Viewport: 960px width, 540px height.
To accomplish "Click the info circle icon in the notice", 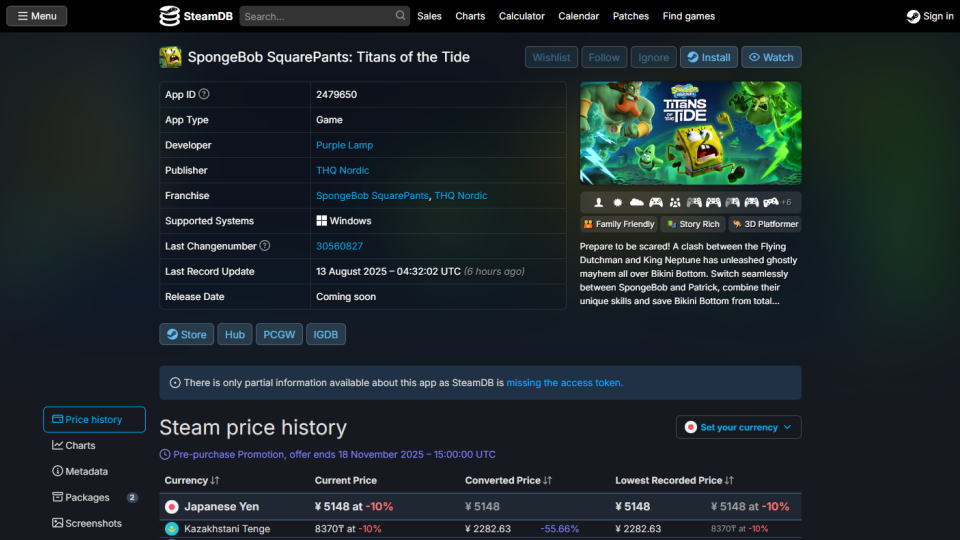I will coord(174,383).
